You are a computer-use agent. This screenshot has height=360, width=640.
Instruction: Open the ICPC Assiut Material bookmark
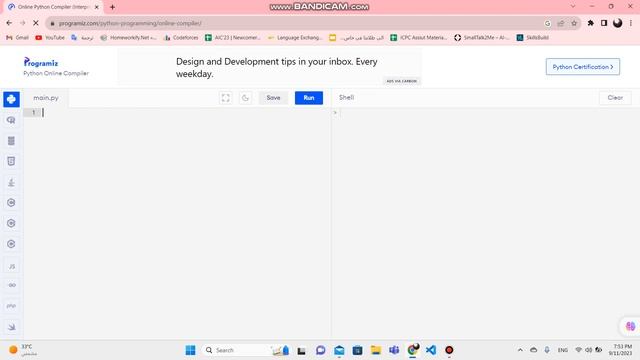tap(419, 38)
